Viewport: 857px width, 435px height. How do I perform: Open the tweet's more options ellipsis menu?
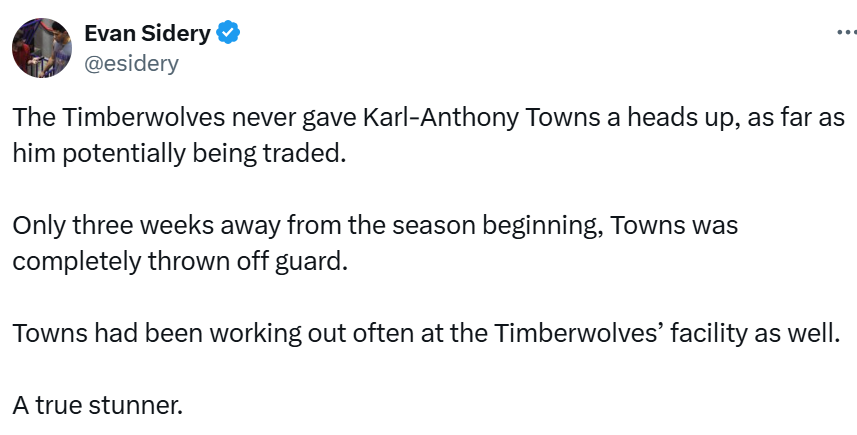pyautogui.click(x=847, y=33)
